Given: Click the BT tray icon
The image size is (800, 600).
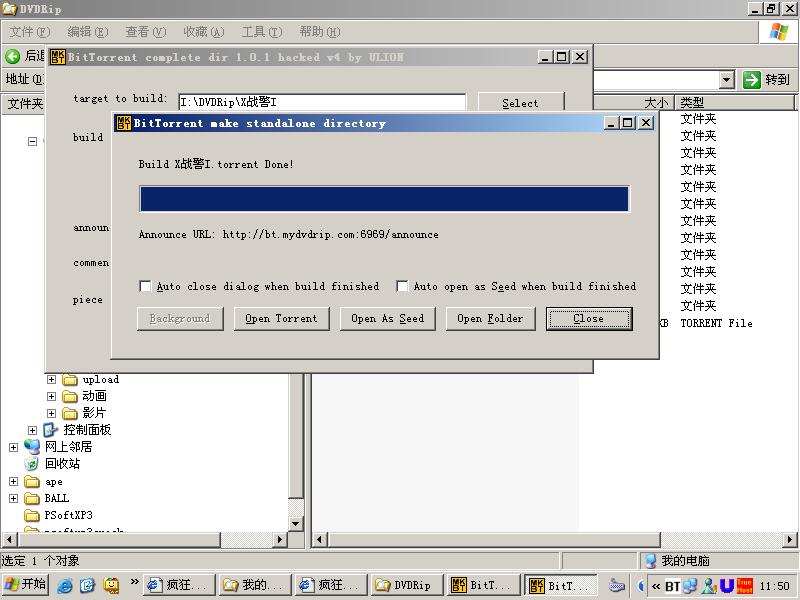Looking at the screenshot, I should 672,586.
